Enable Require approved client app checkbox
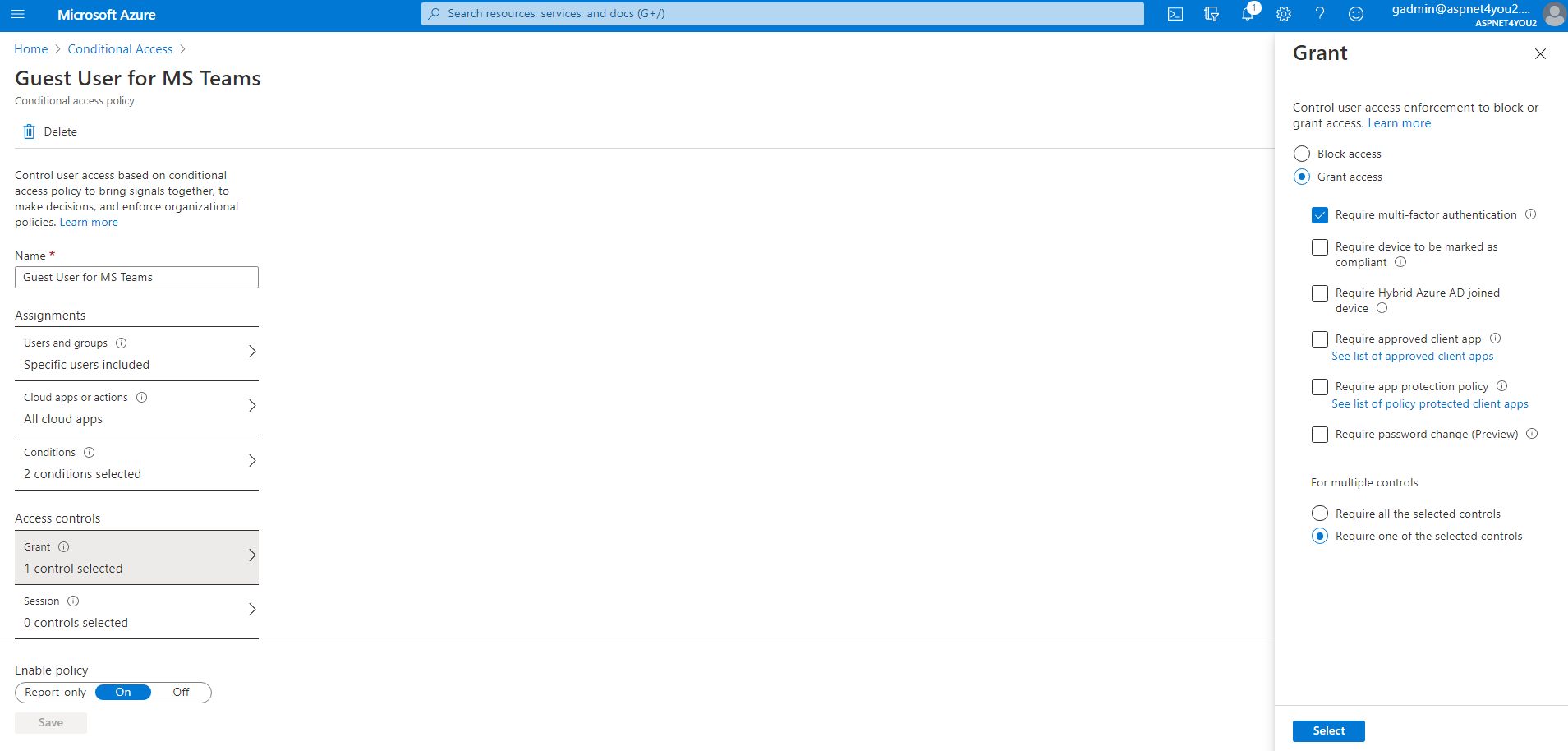This screenshot has width=1568, height=751. pyautogui.click(x=1320, y=339)
